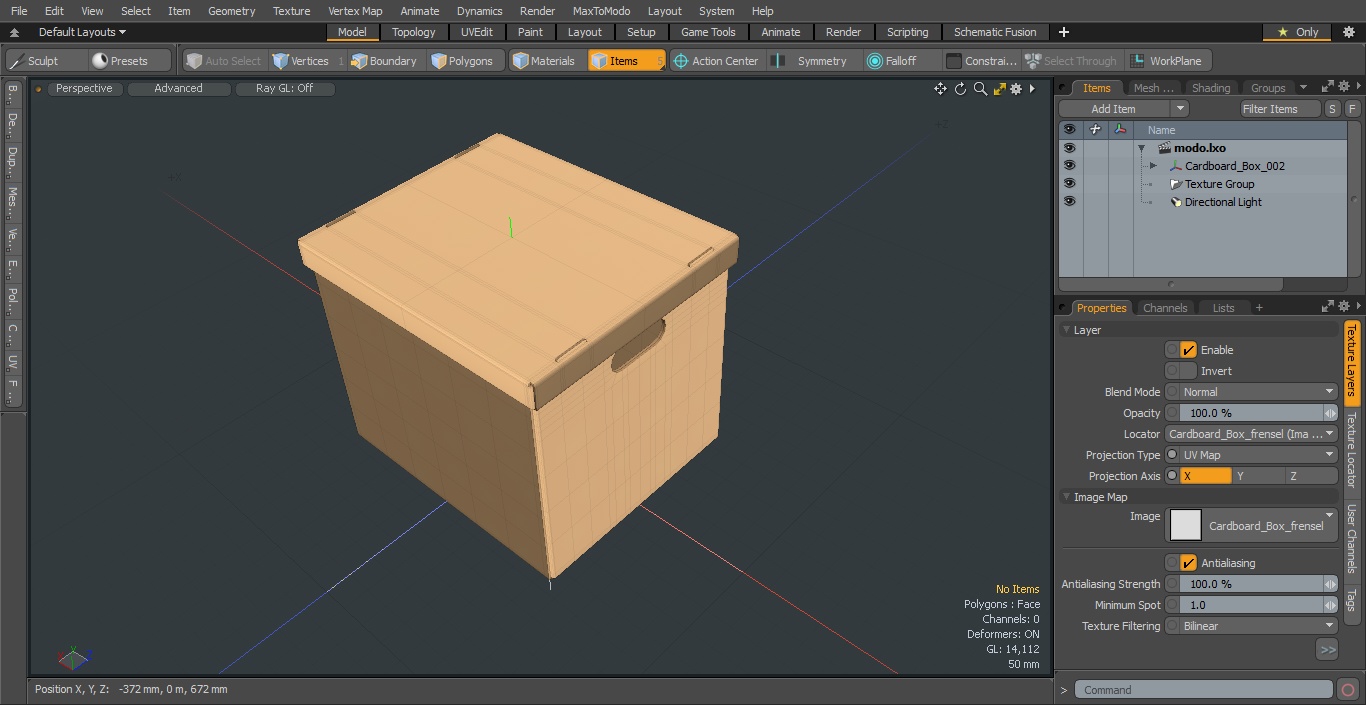Image resolution: width=1366 pixels, height=705 pixels.
Task: Collapse the modo.lxo scene tree
Action: coord(1141,148)
